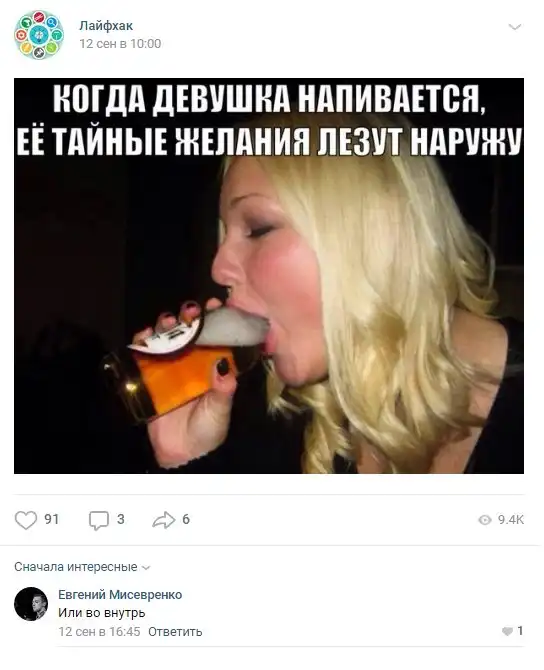Like the post with heart icon
544x670 pixels.
[26, 520]
